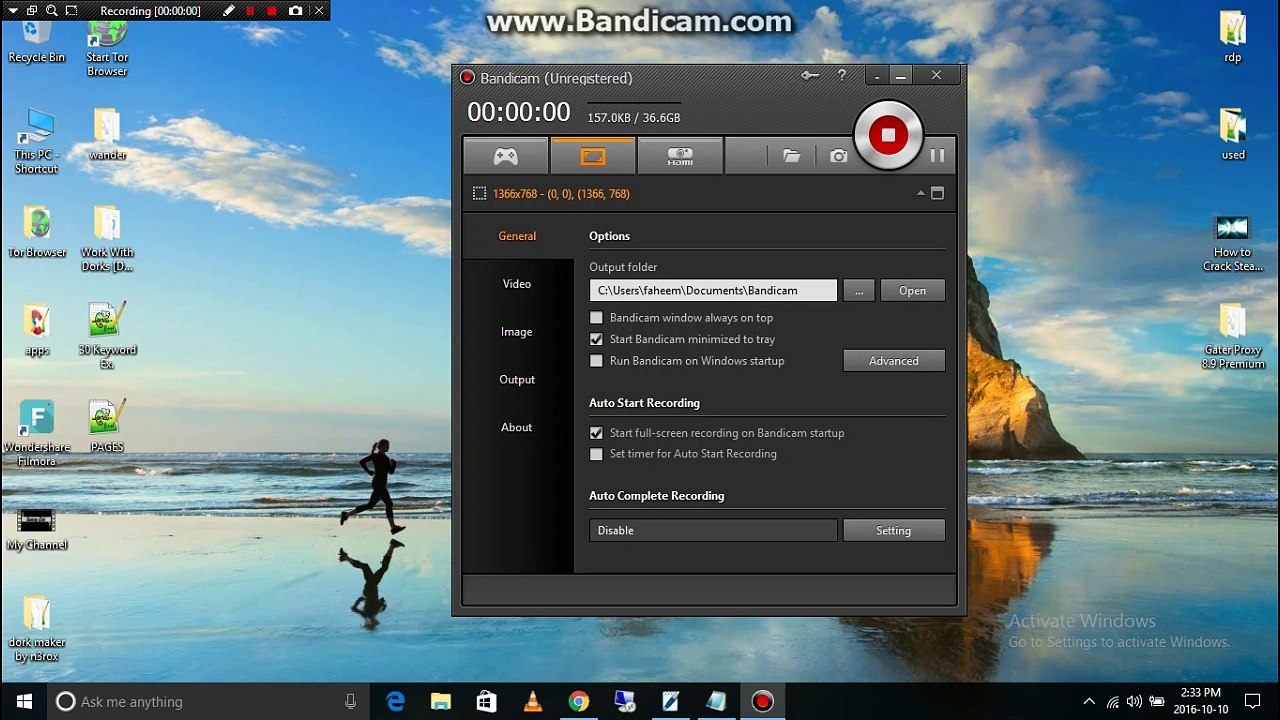This screenshot has height=720, width=1280.
Task: Stop via the recording bar red square
Action: (272, 11)
